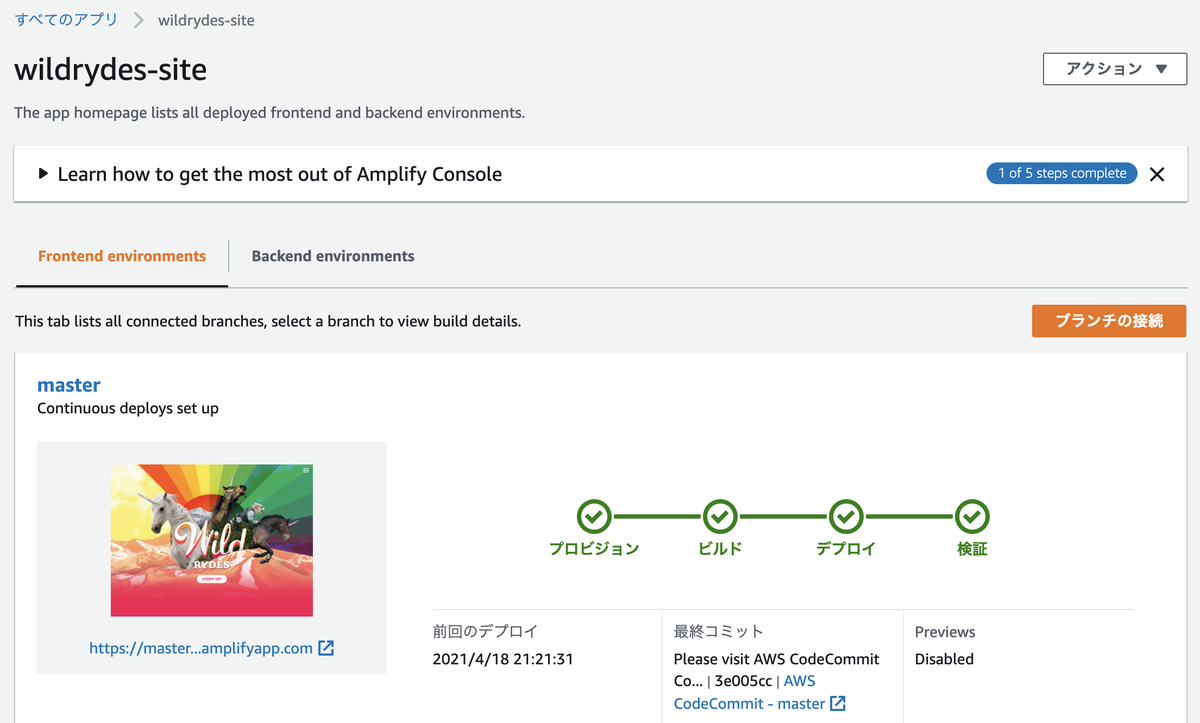Click external link icon beside CodeCommit master

[838, 704]
